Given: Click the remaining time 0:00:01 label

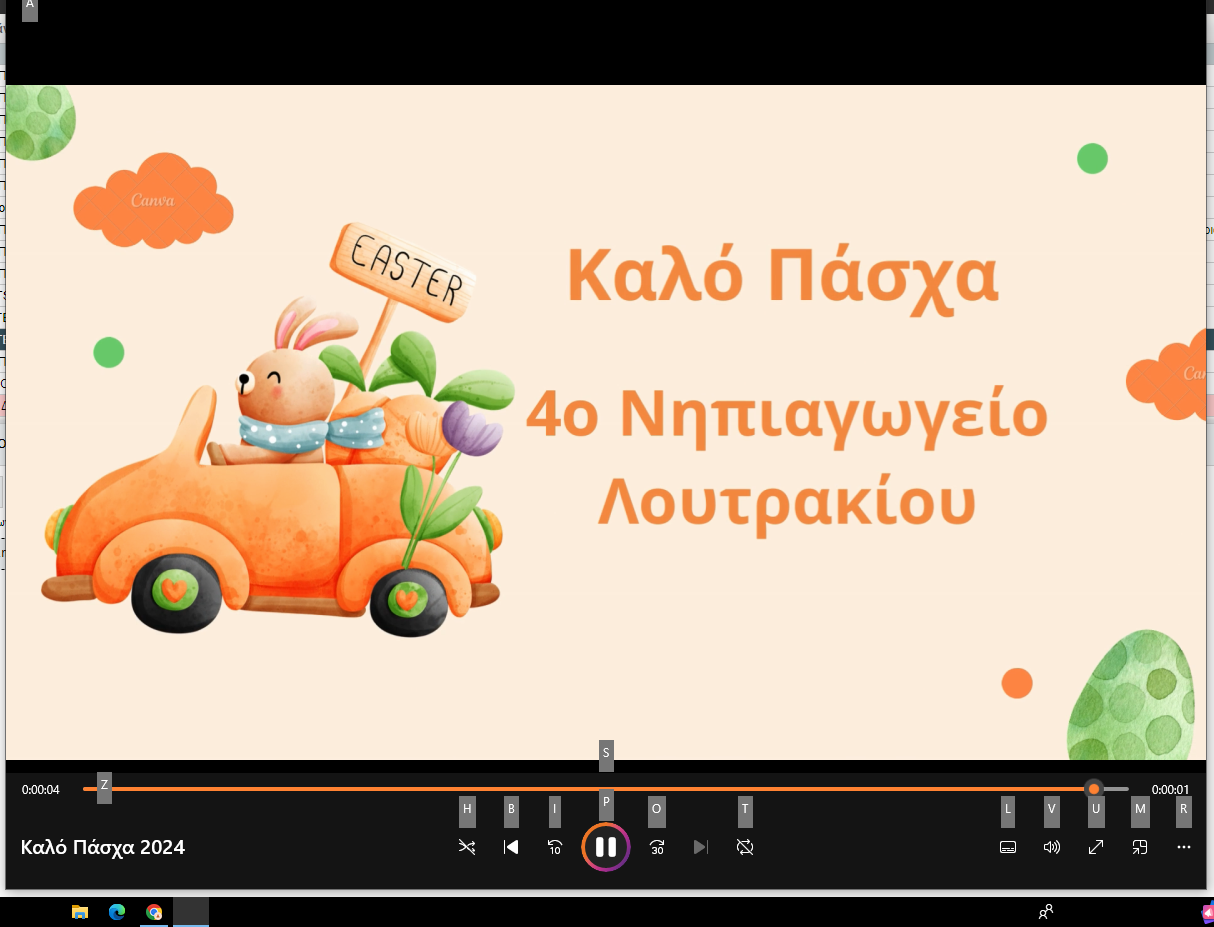Looking at the screenshot, I should [1170, 790].
